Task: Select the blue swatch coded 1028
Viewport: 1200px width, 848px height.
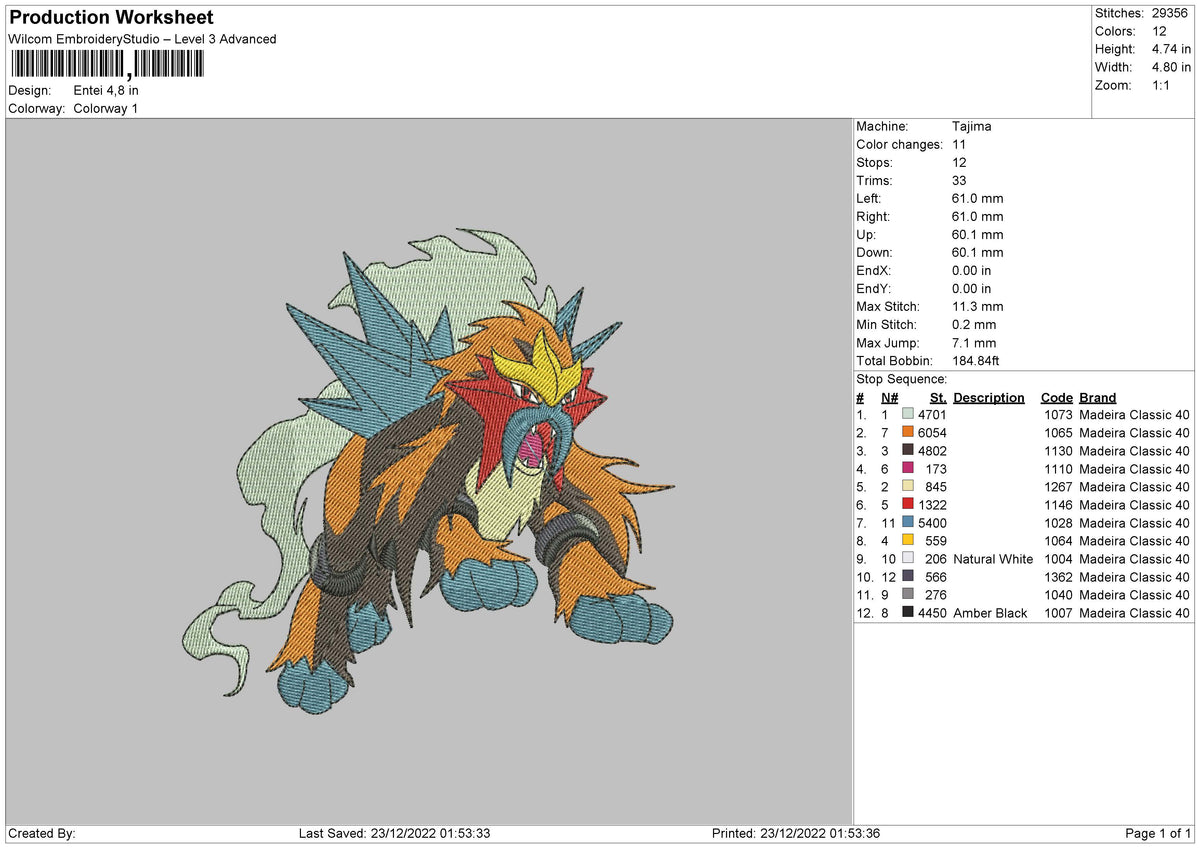Action: click(x=907, y=522)
